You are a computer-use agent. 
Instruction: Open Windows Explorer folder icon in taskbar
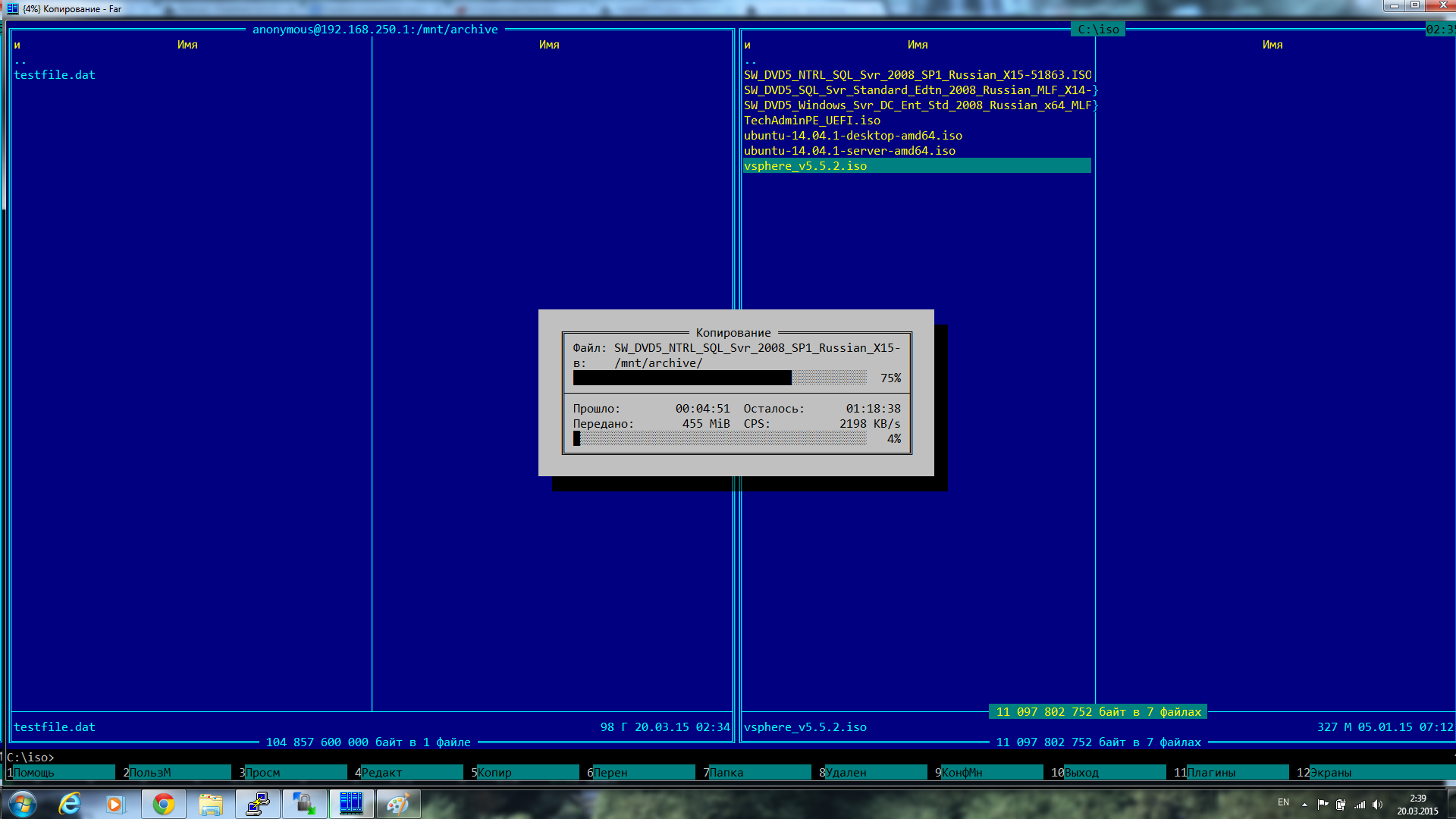coord(210,804)
